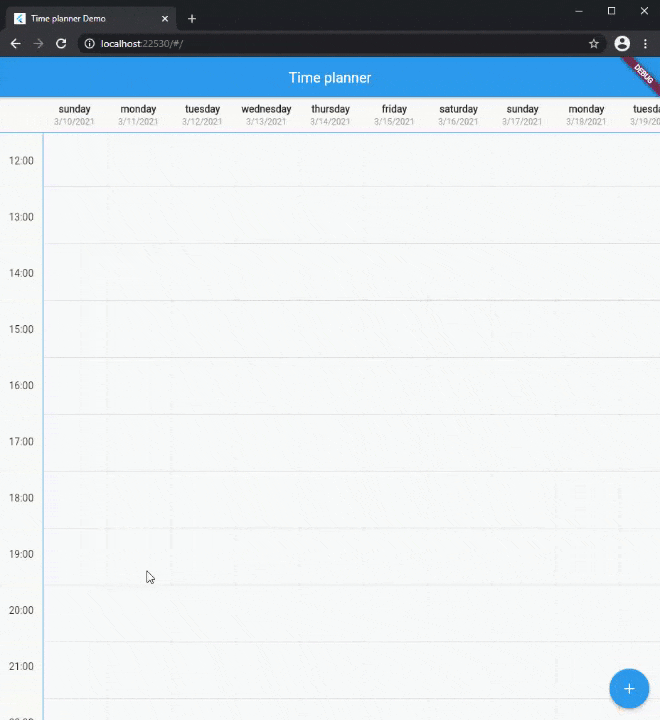Click the 20:00 time label

21,610
